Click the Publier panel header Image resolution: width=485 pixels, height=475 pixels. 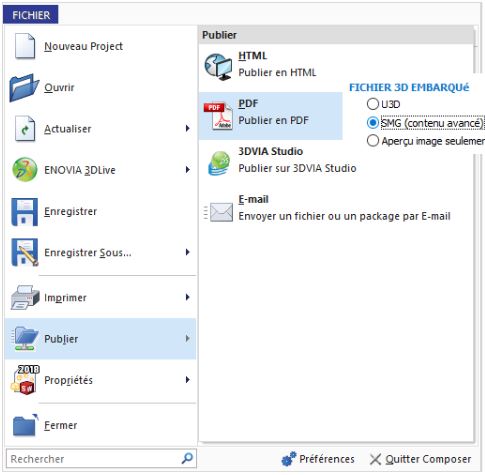[336, 35]
